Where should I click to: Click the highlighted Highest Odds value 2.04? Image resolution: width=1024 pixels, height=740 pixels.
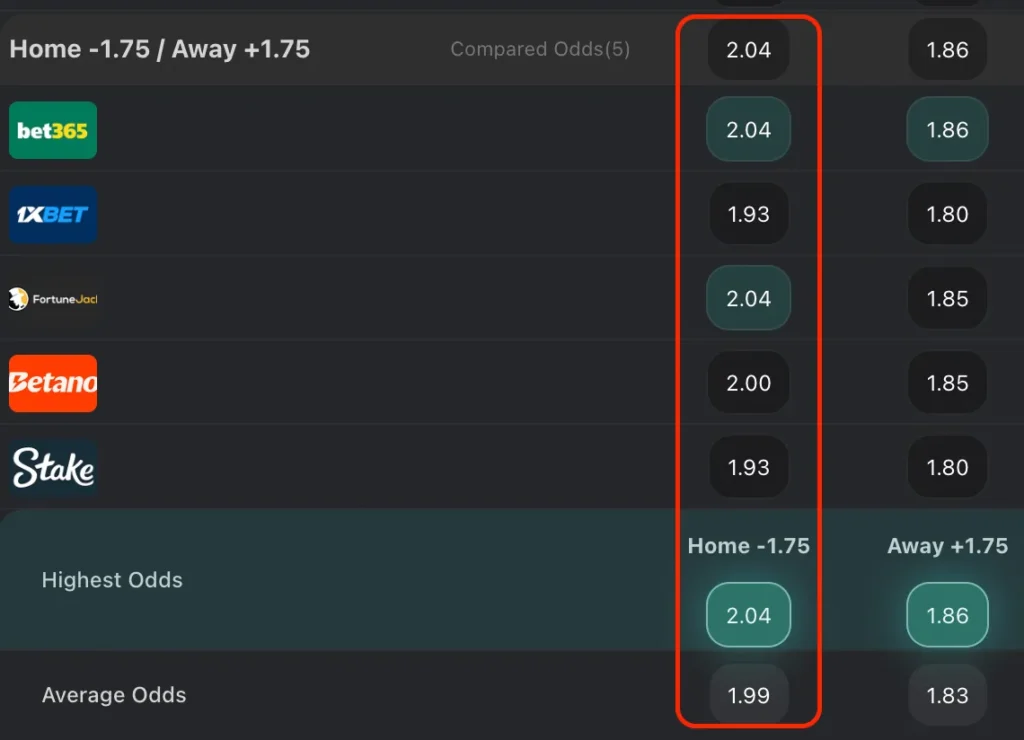pyautogui.click(x=748, y=615)
